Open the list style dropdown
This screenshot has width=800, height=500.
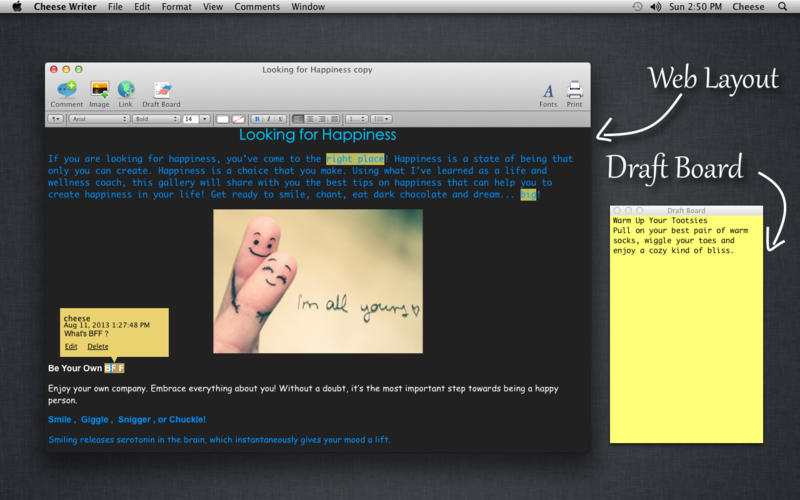[x=381, y=119]
